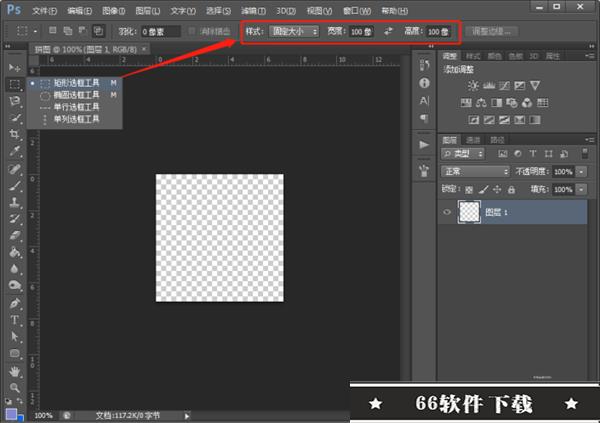Select the Zoom magnifier tool
The image size is (600, 423).
coord(15,387)
